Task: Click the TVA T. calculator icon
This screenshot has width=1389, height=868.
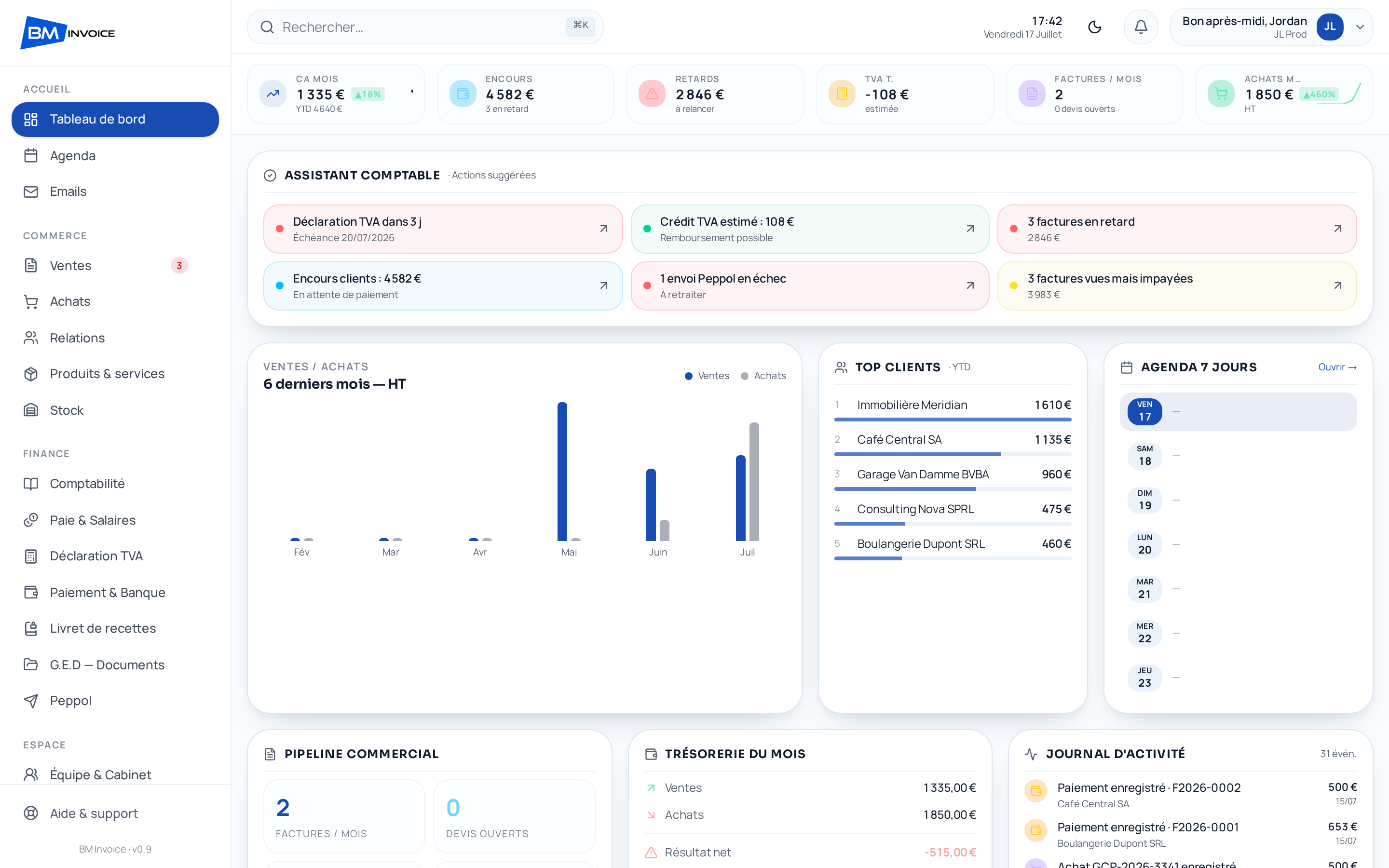Action: click(x=842, y=94)
